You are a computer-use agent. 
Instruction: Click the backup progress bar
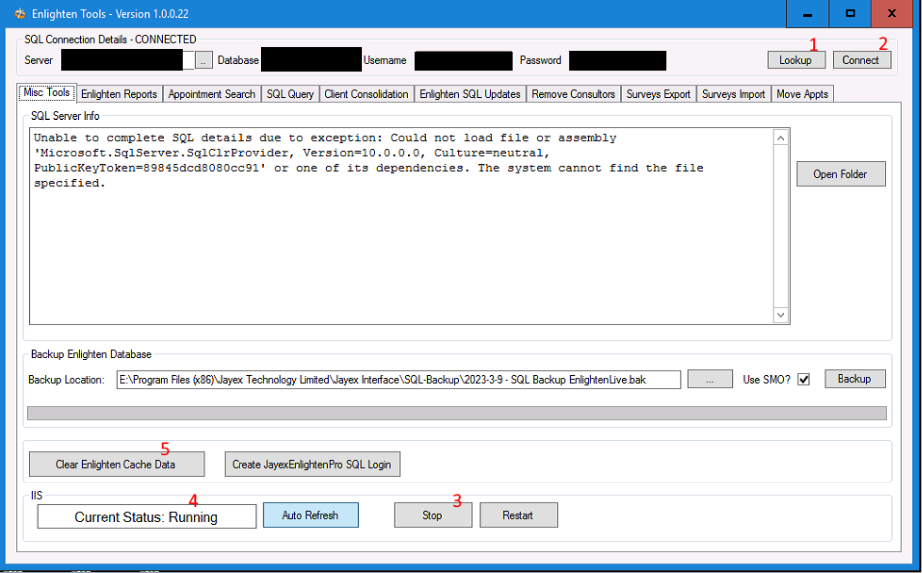click(457, 413)
